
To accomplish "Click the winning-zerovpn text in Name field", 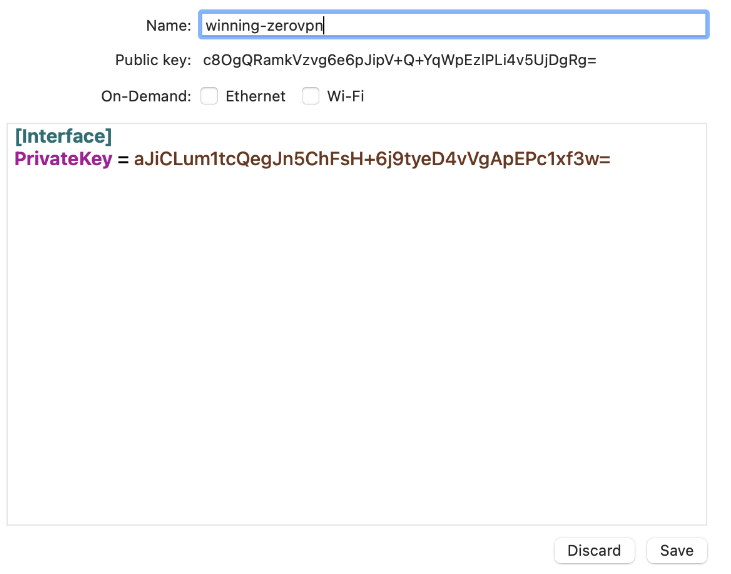I will pos(264,26).
